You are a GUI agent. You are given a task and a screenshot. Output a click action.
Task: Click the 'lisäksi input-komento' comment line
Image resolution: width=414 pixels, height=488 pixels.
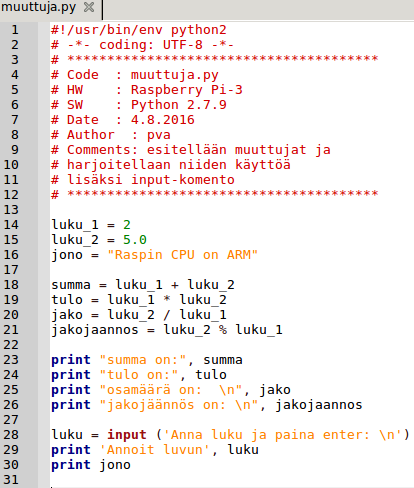point(151,180)
